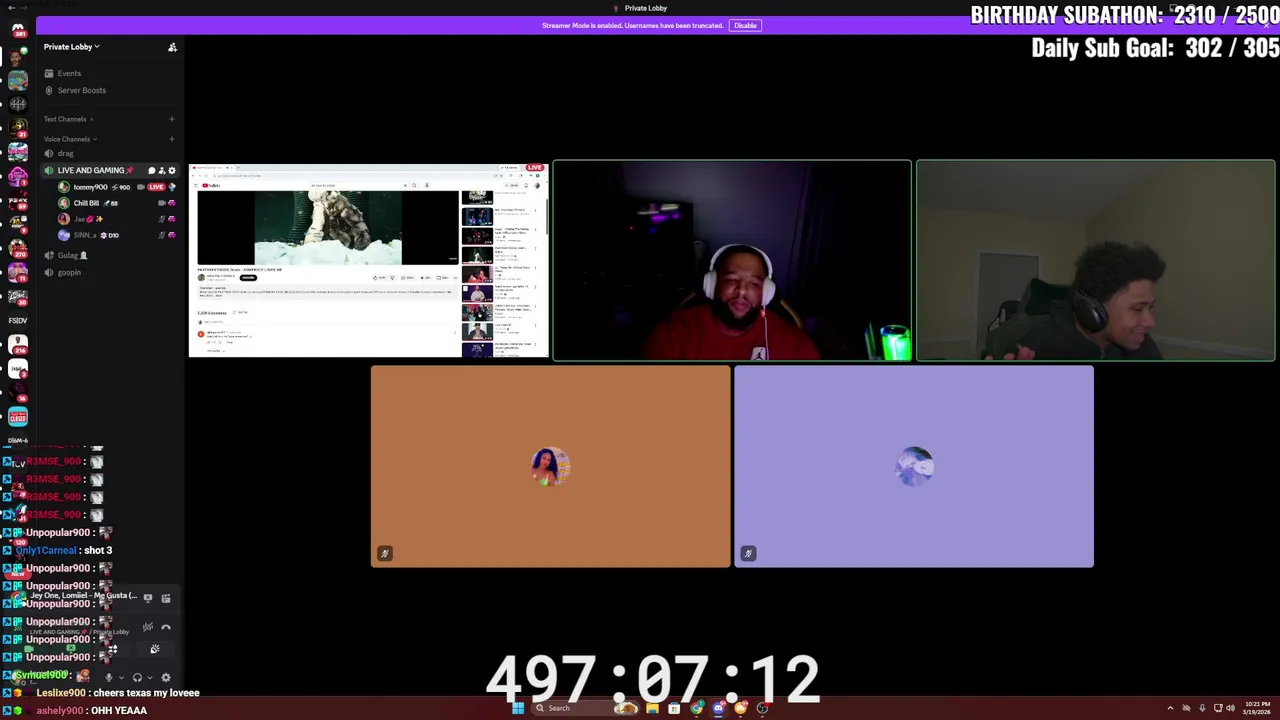The width and height of the screenshot is (1280, 720).
Task: Click the invite people icon beside Private Lobby
Action: coord(172,47)
